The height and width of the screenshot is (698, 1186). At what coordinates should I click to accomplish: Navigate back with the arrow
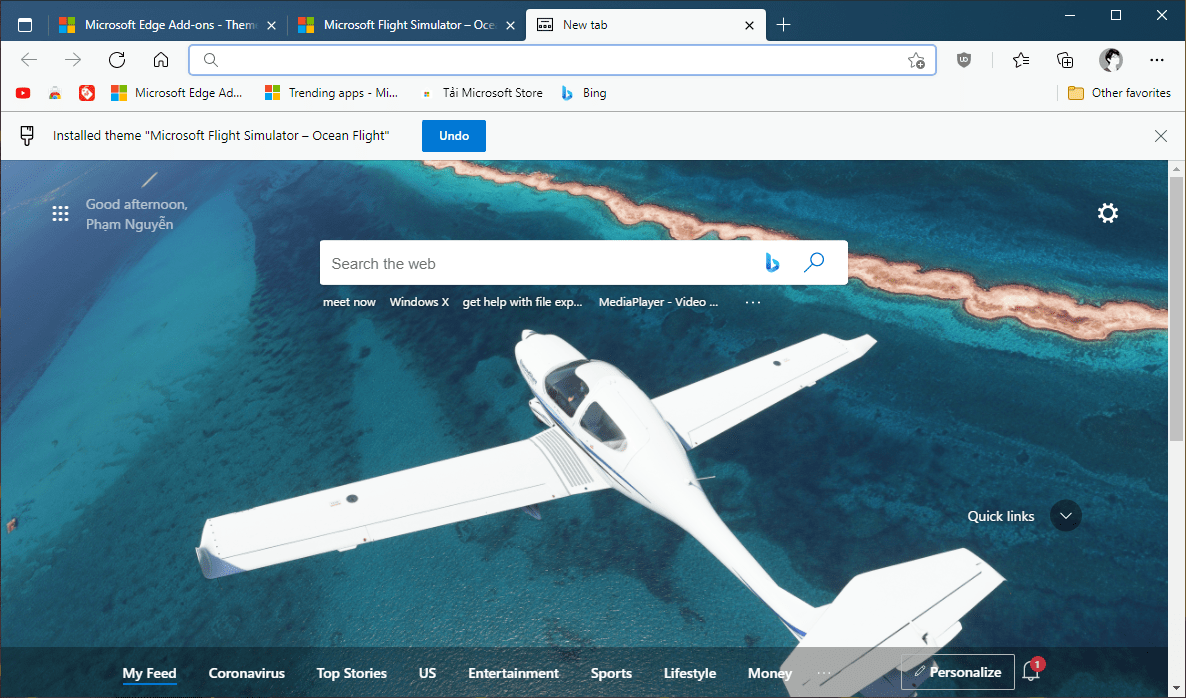(x=28, y=60)
